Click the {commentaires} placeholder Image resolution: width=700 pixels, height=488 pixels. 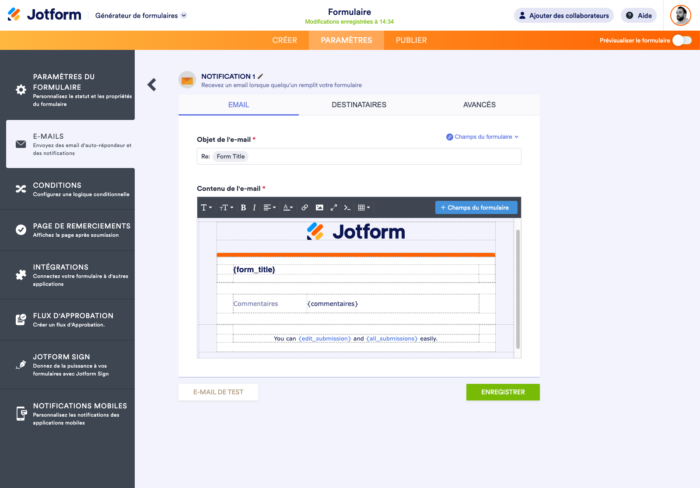(333, 304)
